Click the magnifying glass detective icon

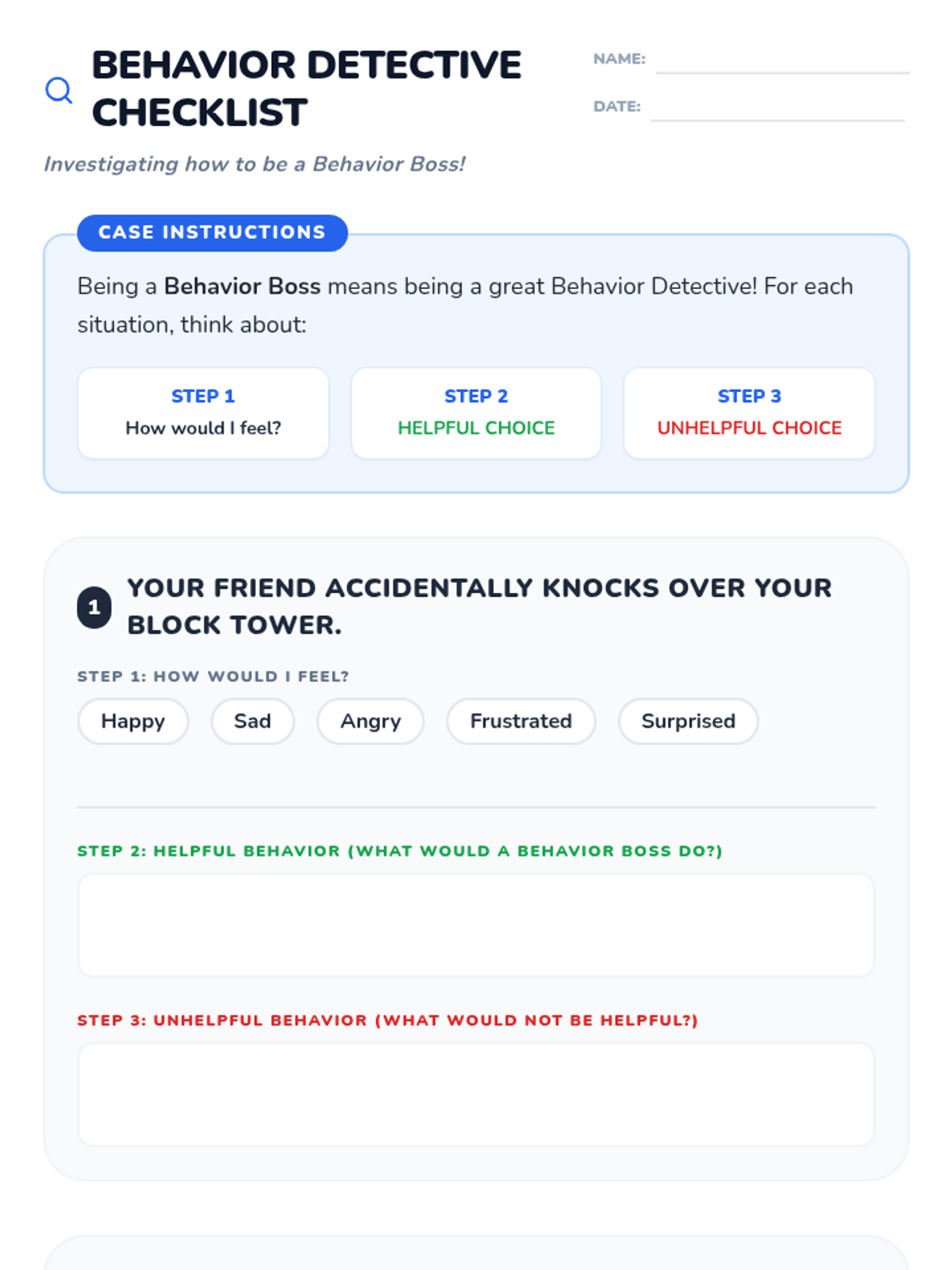[59, 90]
